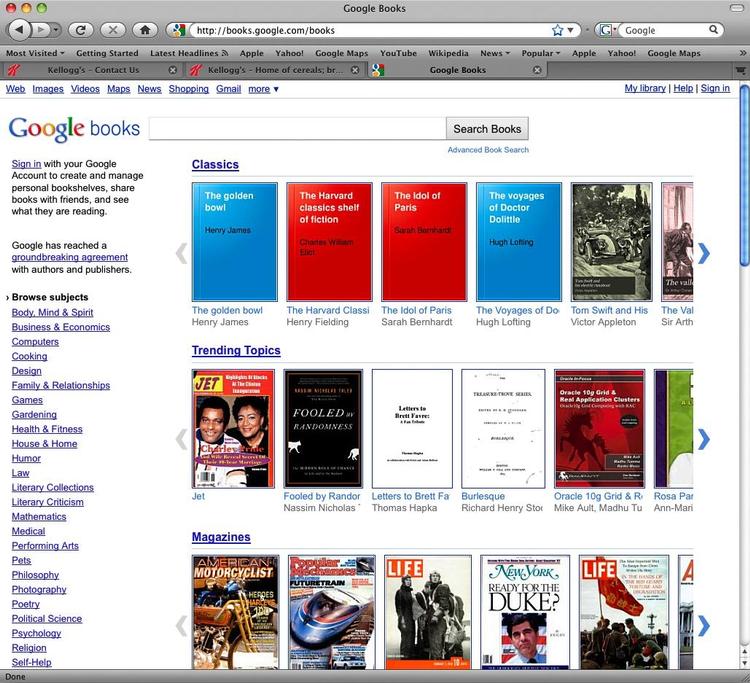Open the Trending Topics heading
Screen dimensions: 750x683
tap(236, 351)
